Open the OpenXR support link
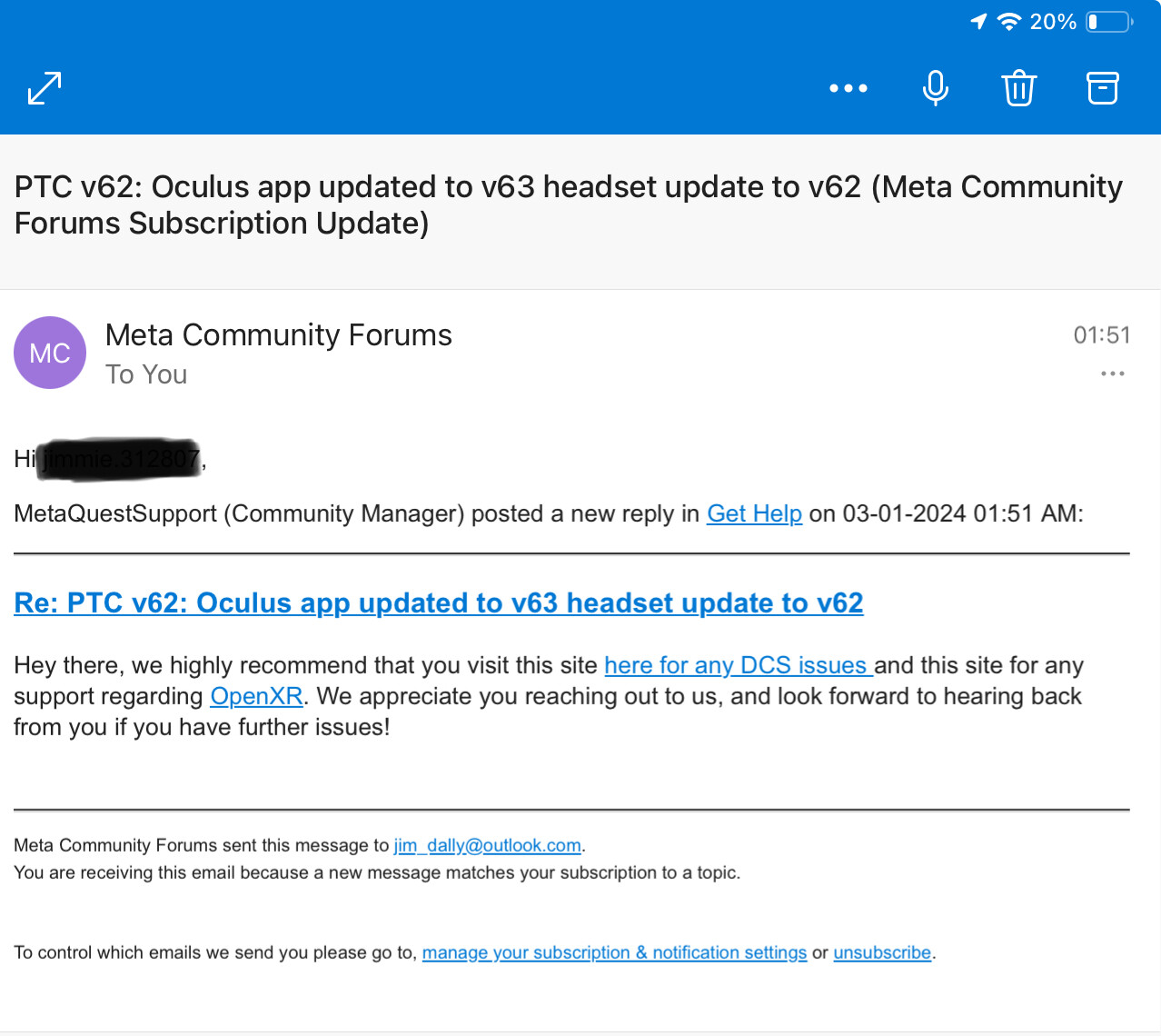This screenshot has height=1036, width=1161. 256,696
